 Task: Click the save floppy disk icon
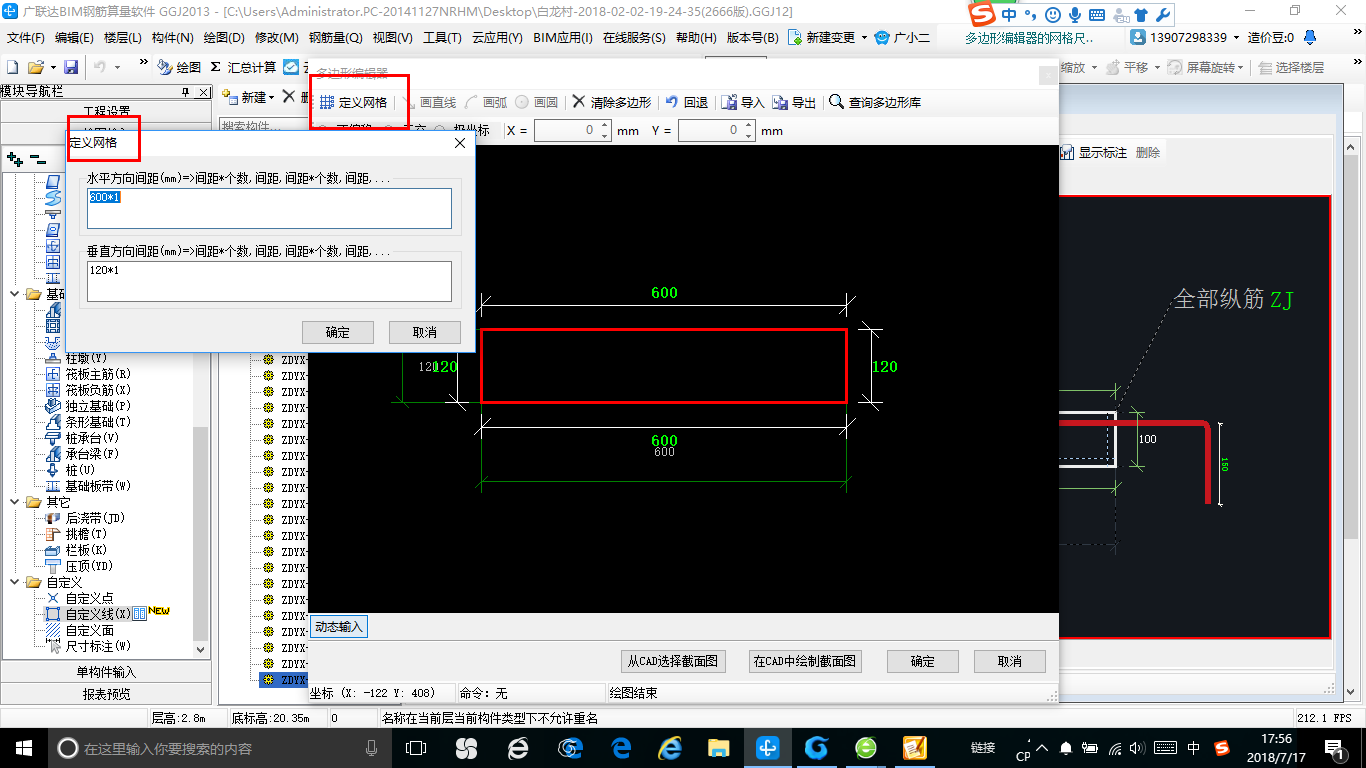[71, 67]
